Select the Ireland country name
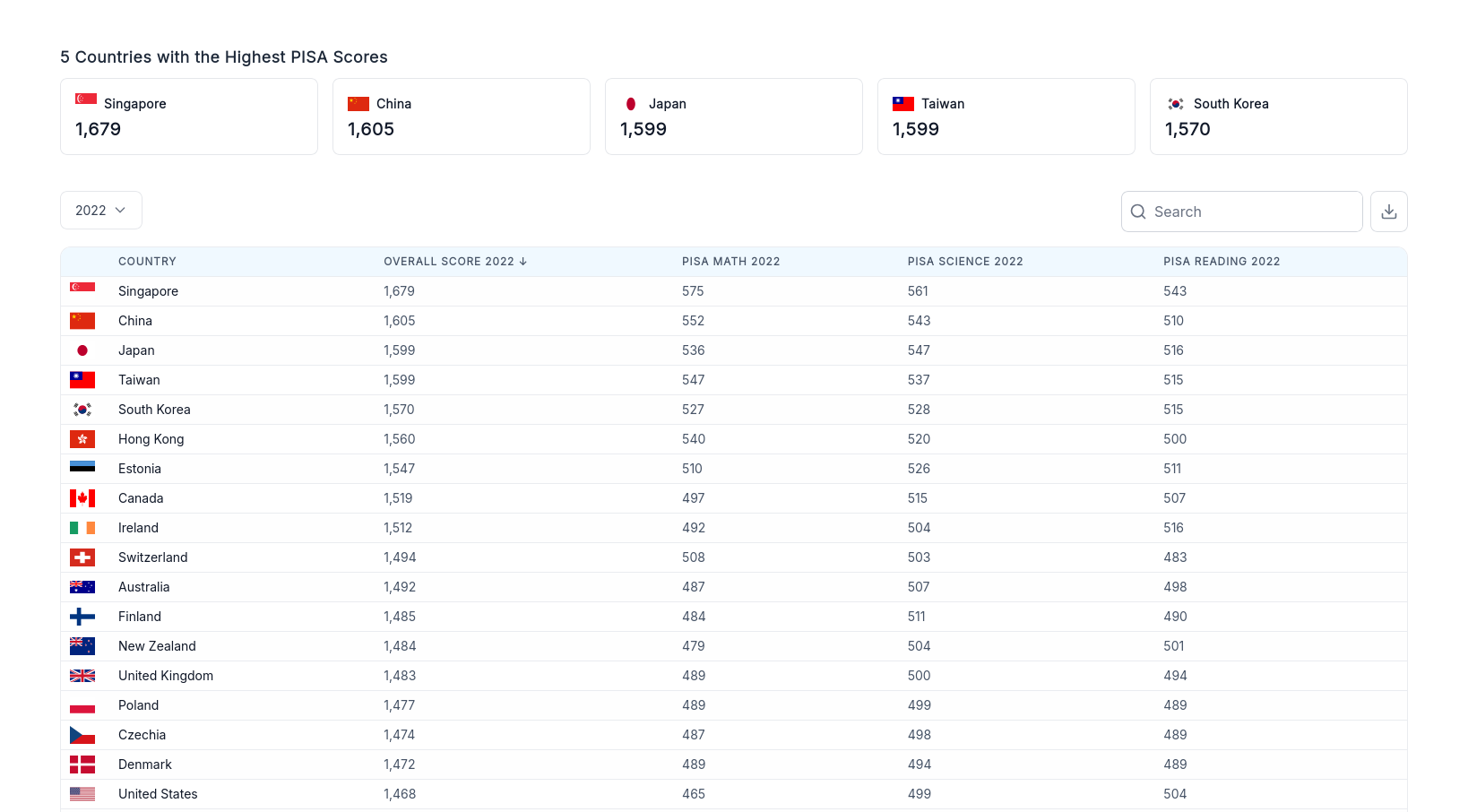Screen dimensions: 1468x812 (x=138, y=528)
